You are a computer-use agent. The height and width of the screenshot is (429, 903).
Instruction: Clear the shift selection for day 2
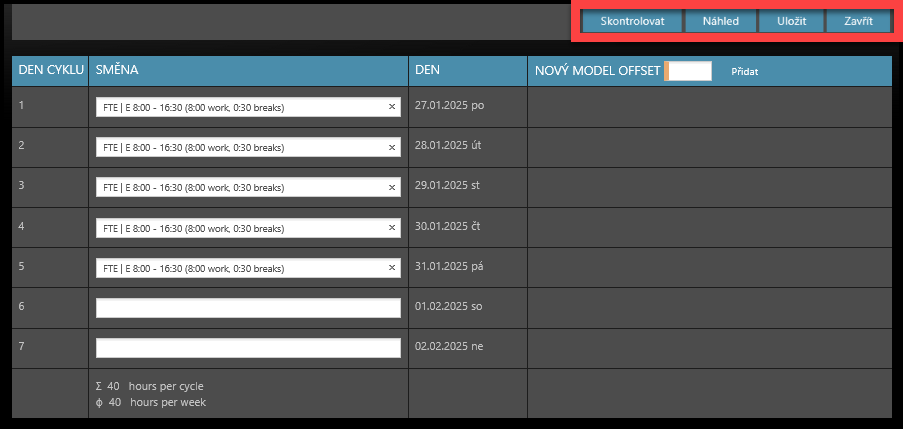point(392,148)
